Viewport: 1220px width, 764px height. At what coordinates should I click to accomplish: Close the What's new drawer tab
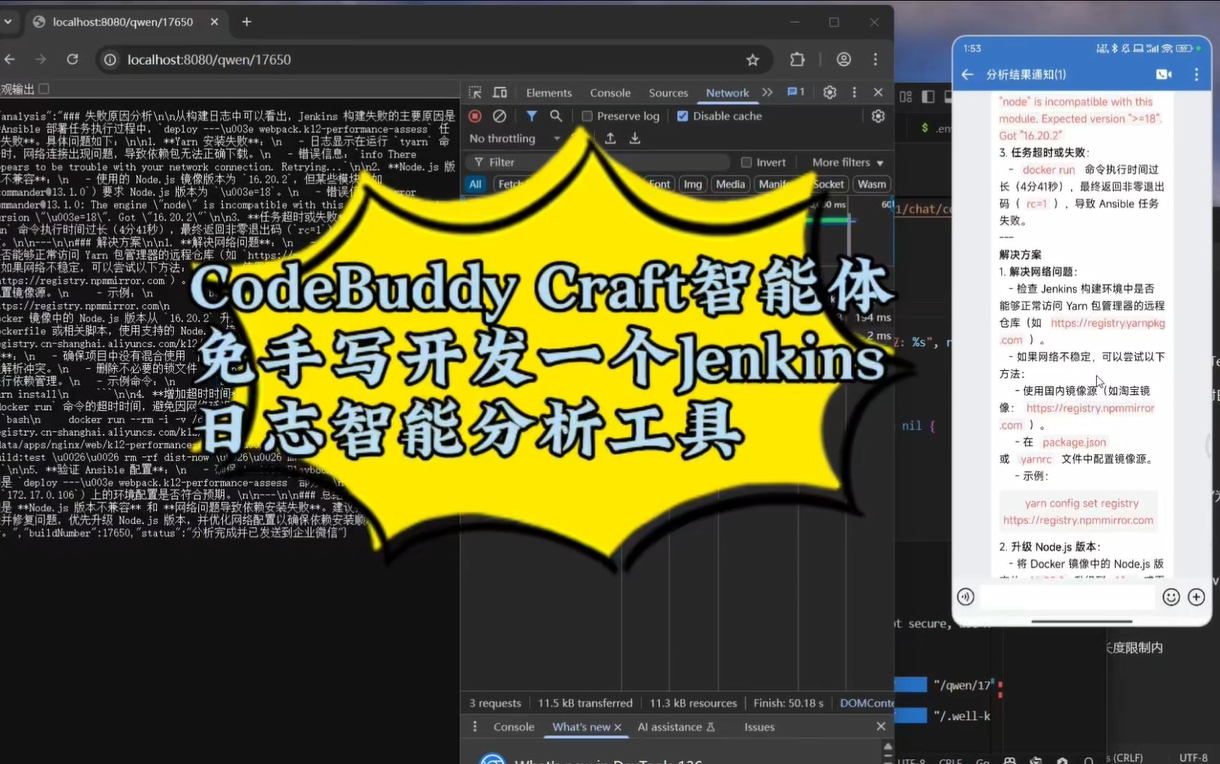pyautogui.click(x=618, y=727)
